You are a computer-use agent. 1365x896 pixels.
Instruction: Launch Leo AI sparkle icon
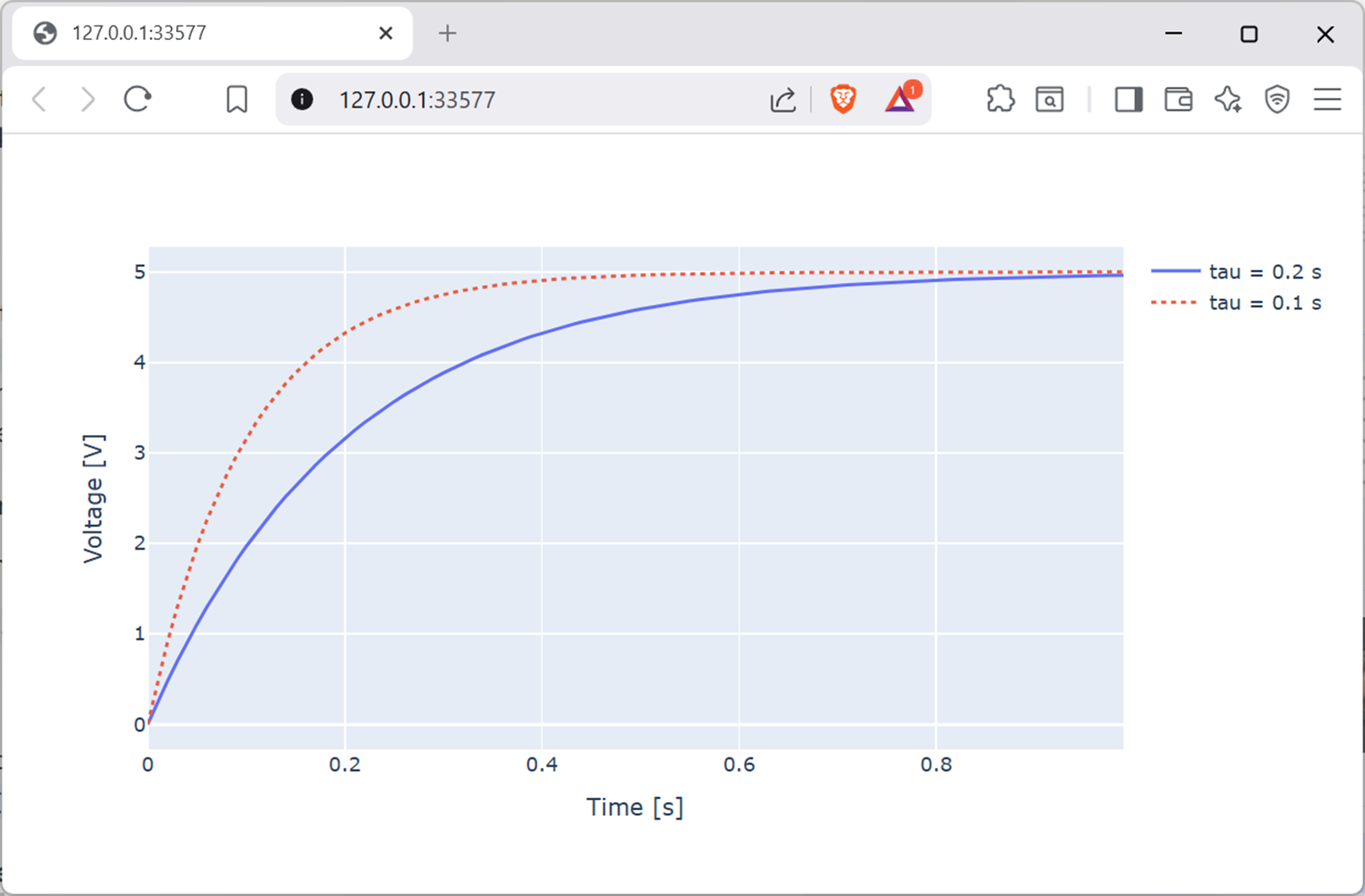point(1227,100)
